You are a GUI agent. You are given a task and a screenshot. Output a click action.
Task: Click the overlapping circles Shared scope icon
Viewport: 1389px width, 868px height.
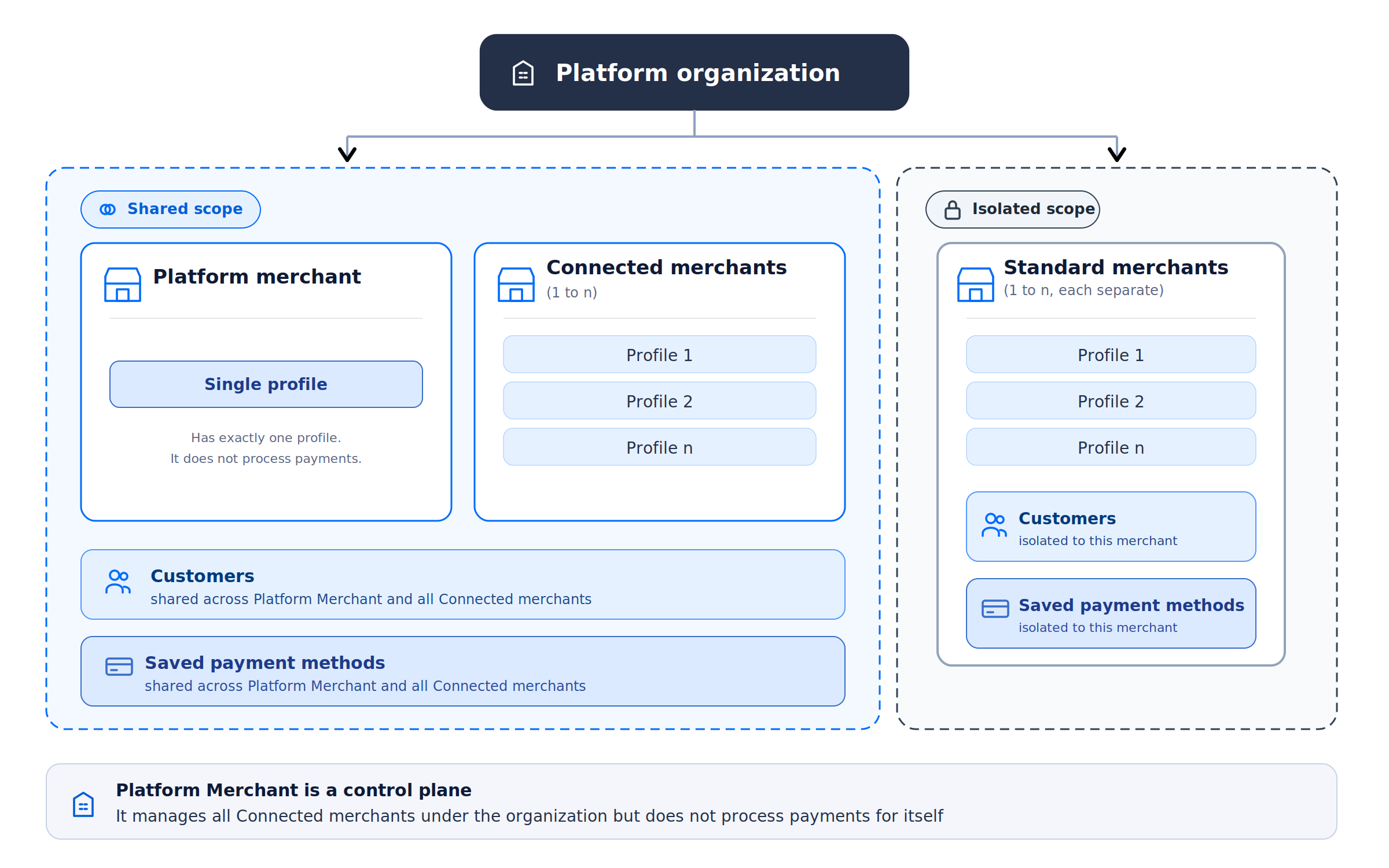click(x=108, y=209)
